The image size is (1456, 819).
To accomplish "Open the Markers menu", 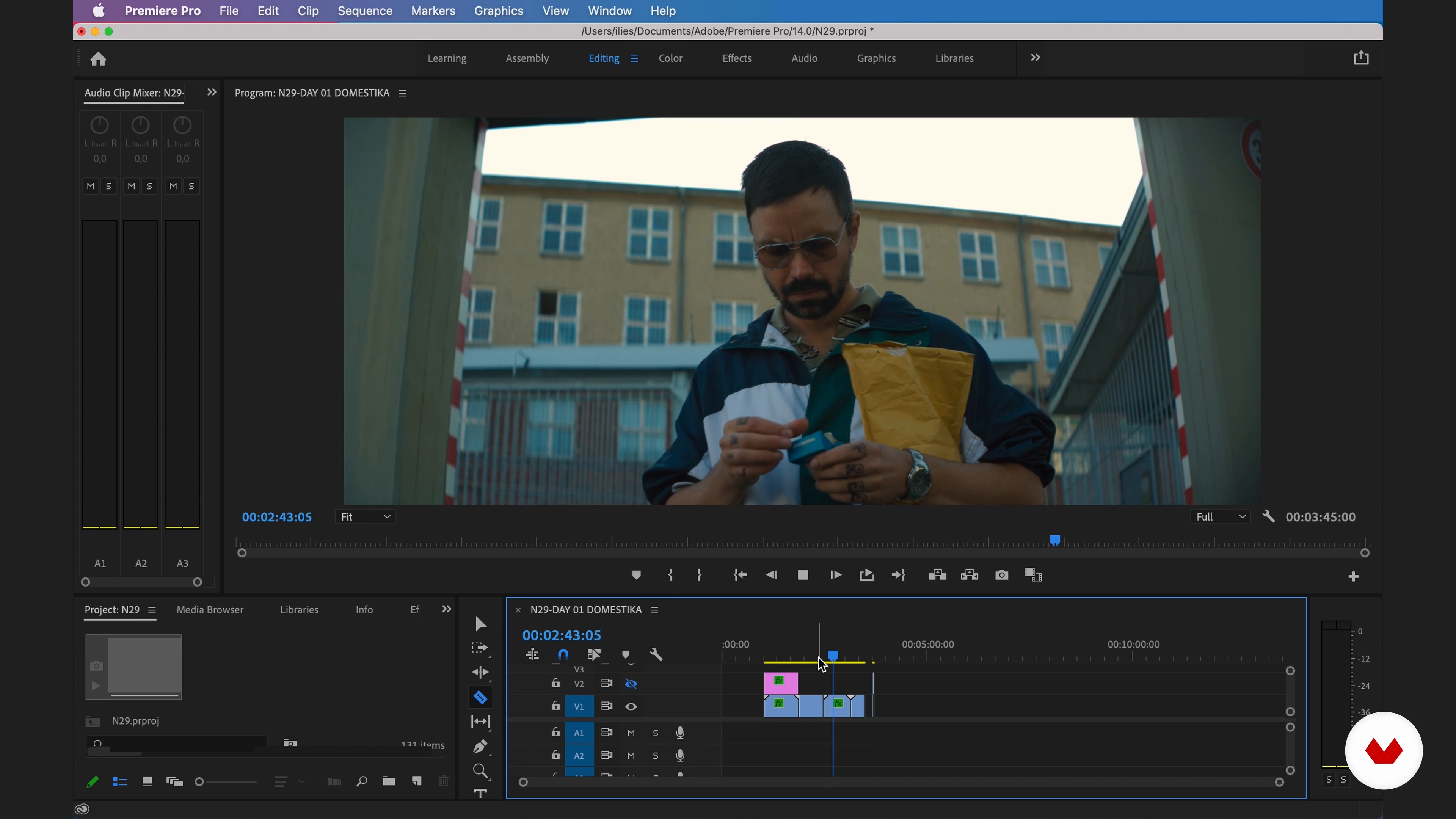I will [x=433, y=11].
